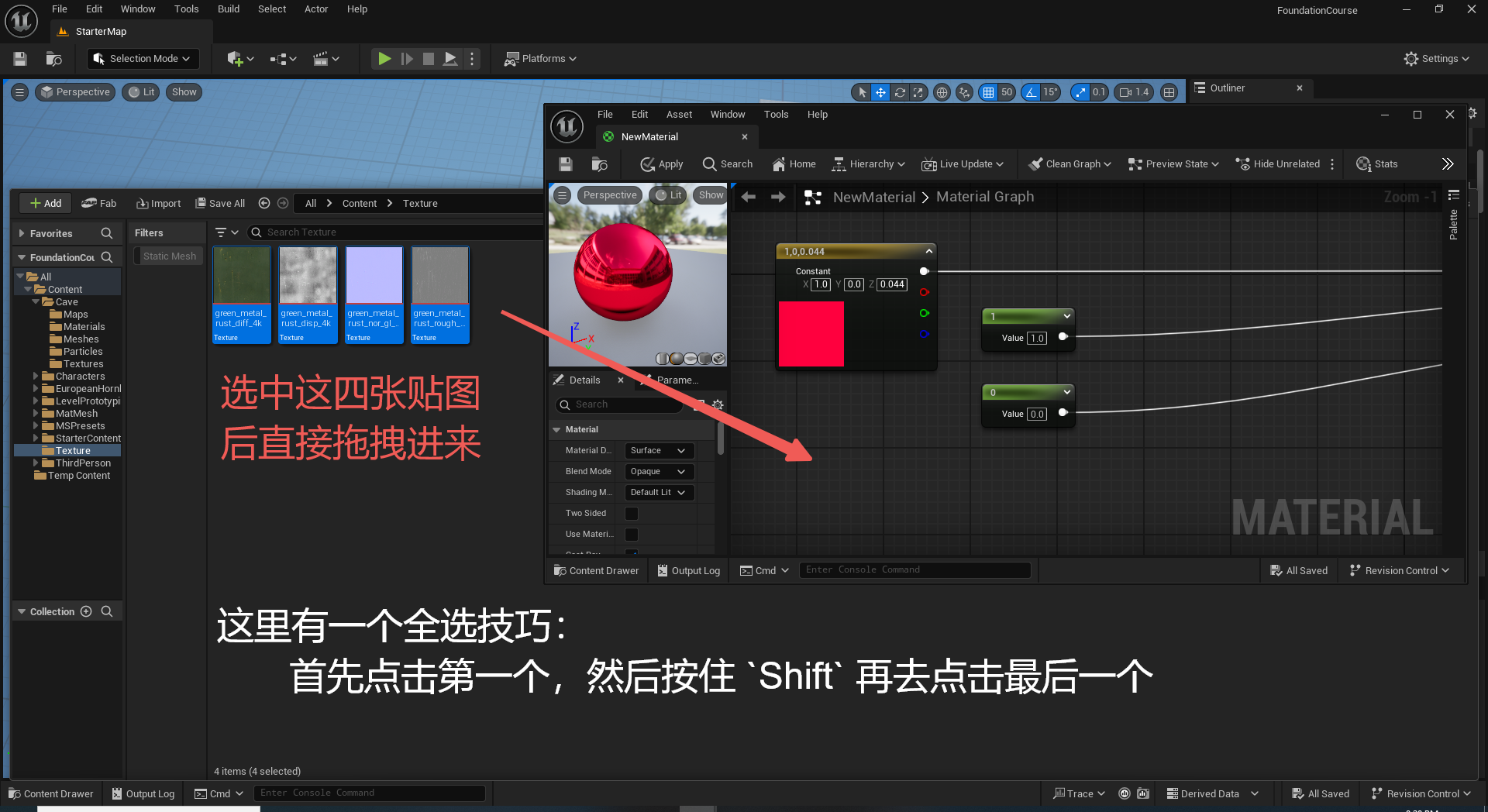1488x812 pixels.
Task: Open Hierarchy dropdown in material editor
Action: coord(868,164)
